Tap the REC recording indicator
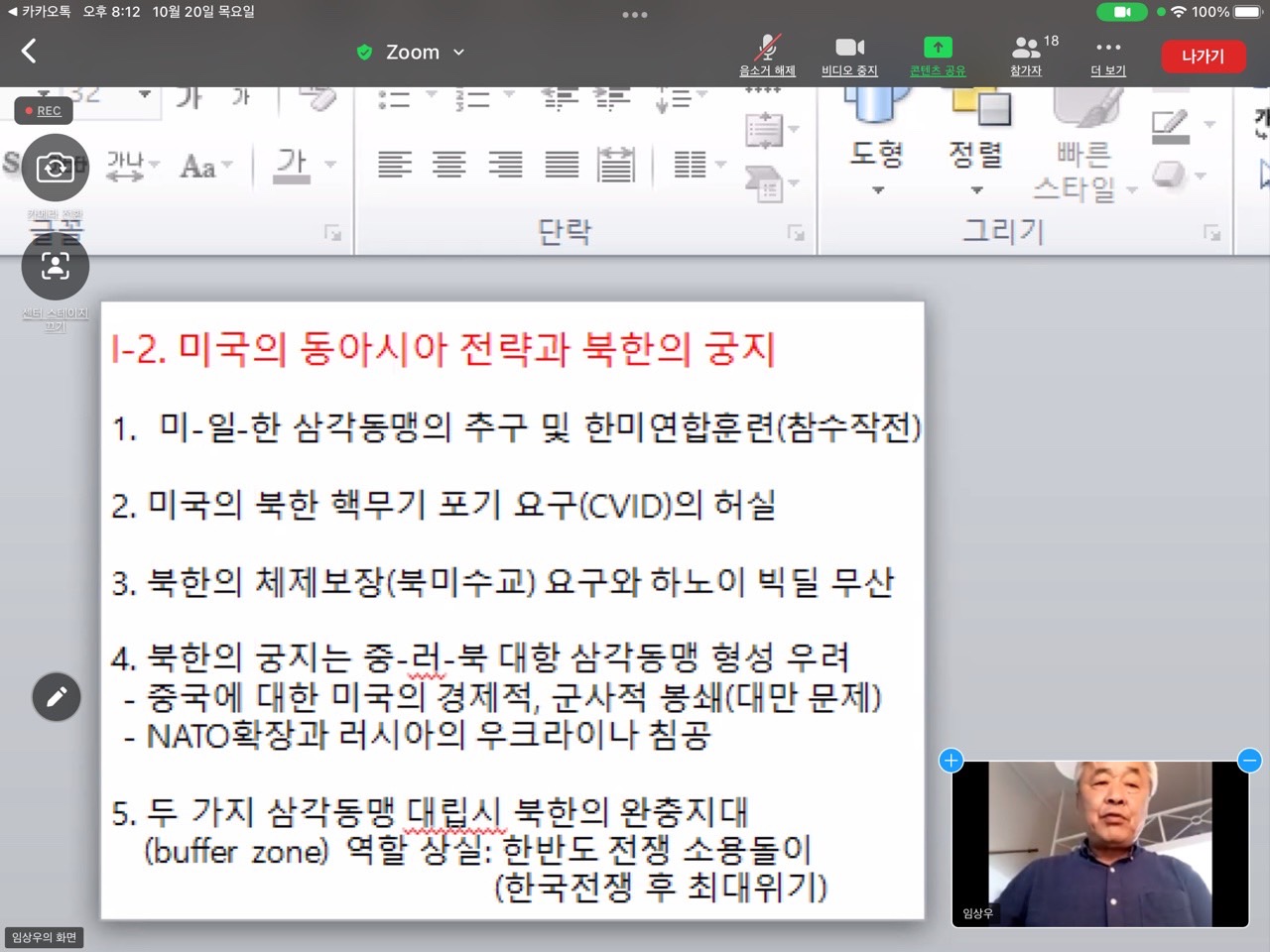The width and height of the screenshot is (1270, 952). 44,111
